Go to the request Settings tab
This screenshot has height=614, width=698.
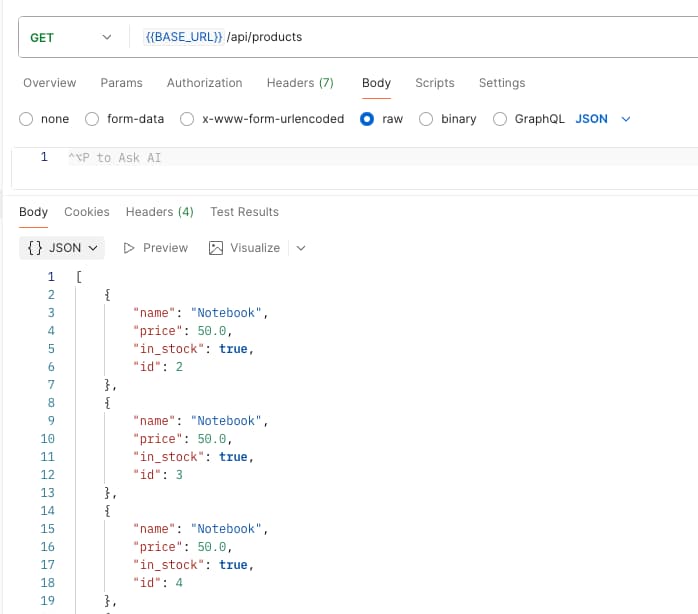[x=501, y=83]
